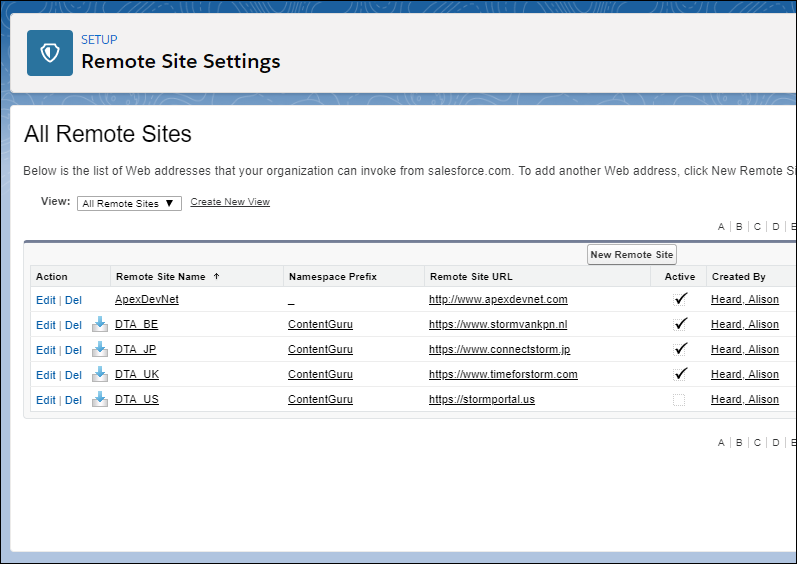
Task: Sort by Remote Site Name arrow
Action: tap(217, 276)
